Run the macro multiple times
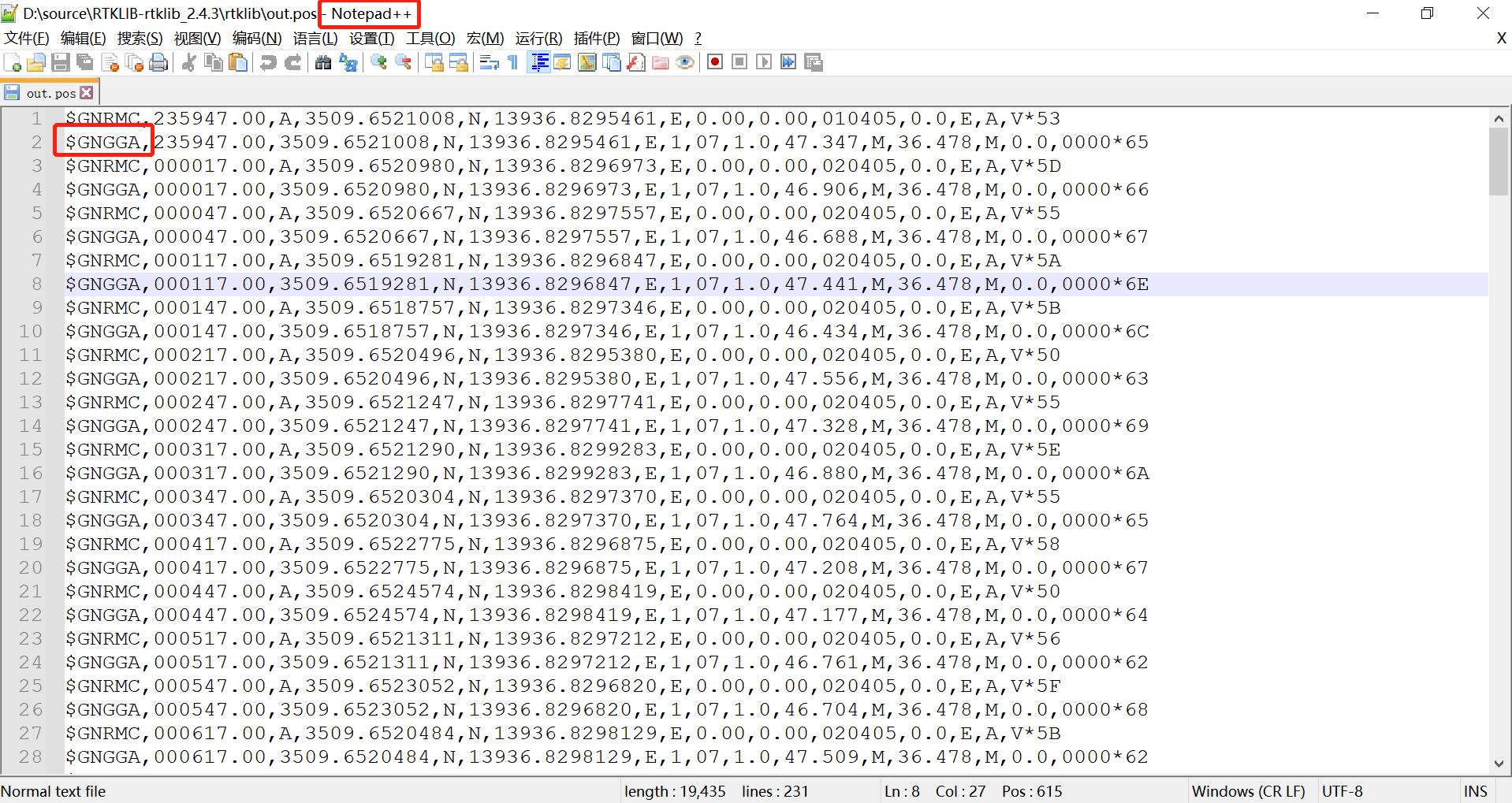The width and height of the screenshot is (1512, 803). (x=788, y=62)
